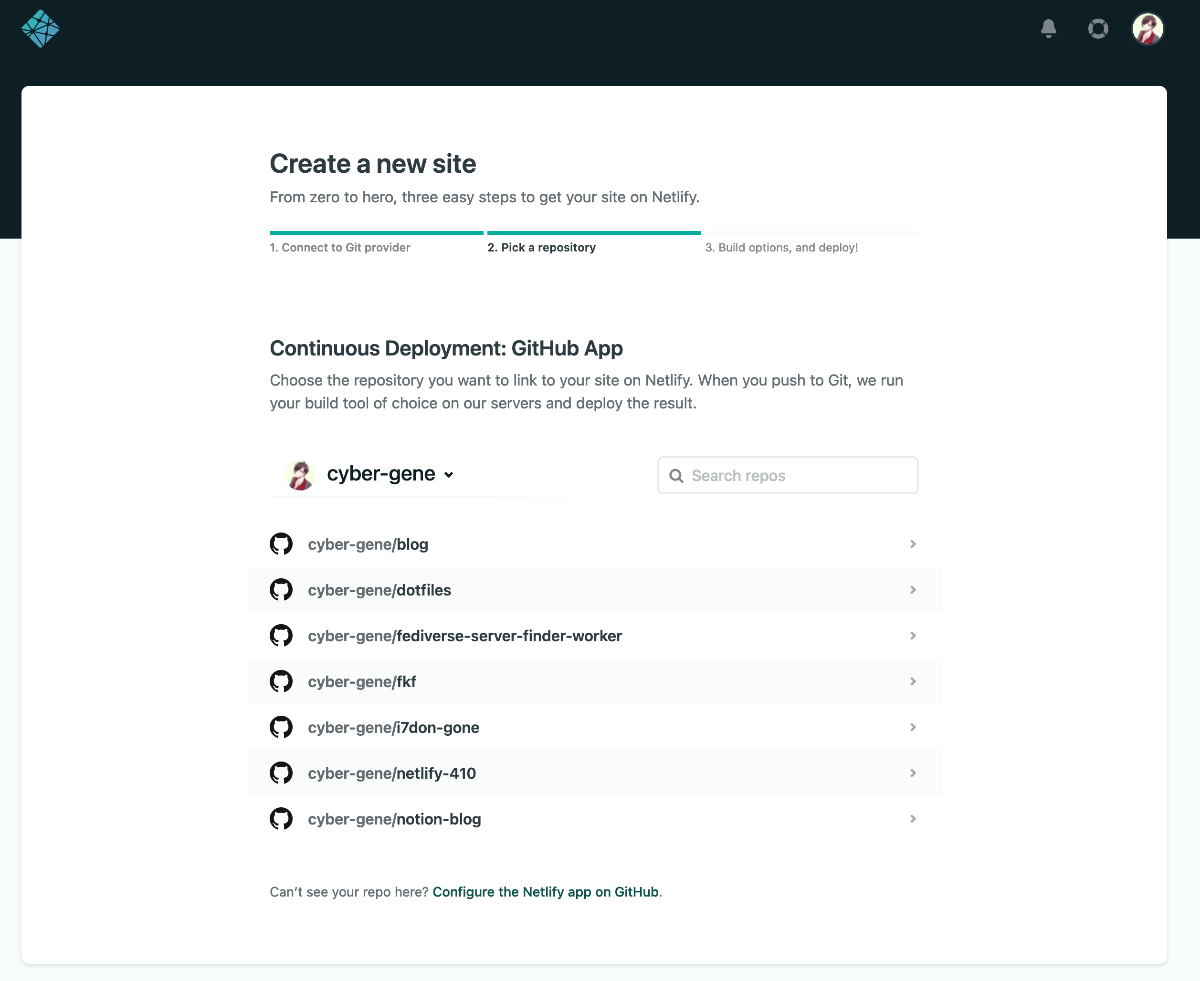Open the cyber-gene account dropdown

click(448, 474)
